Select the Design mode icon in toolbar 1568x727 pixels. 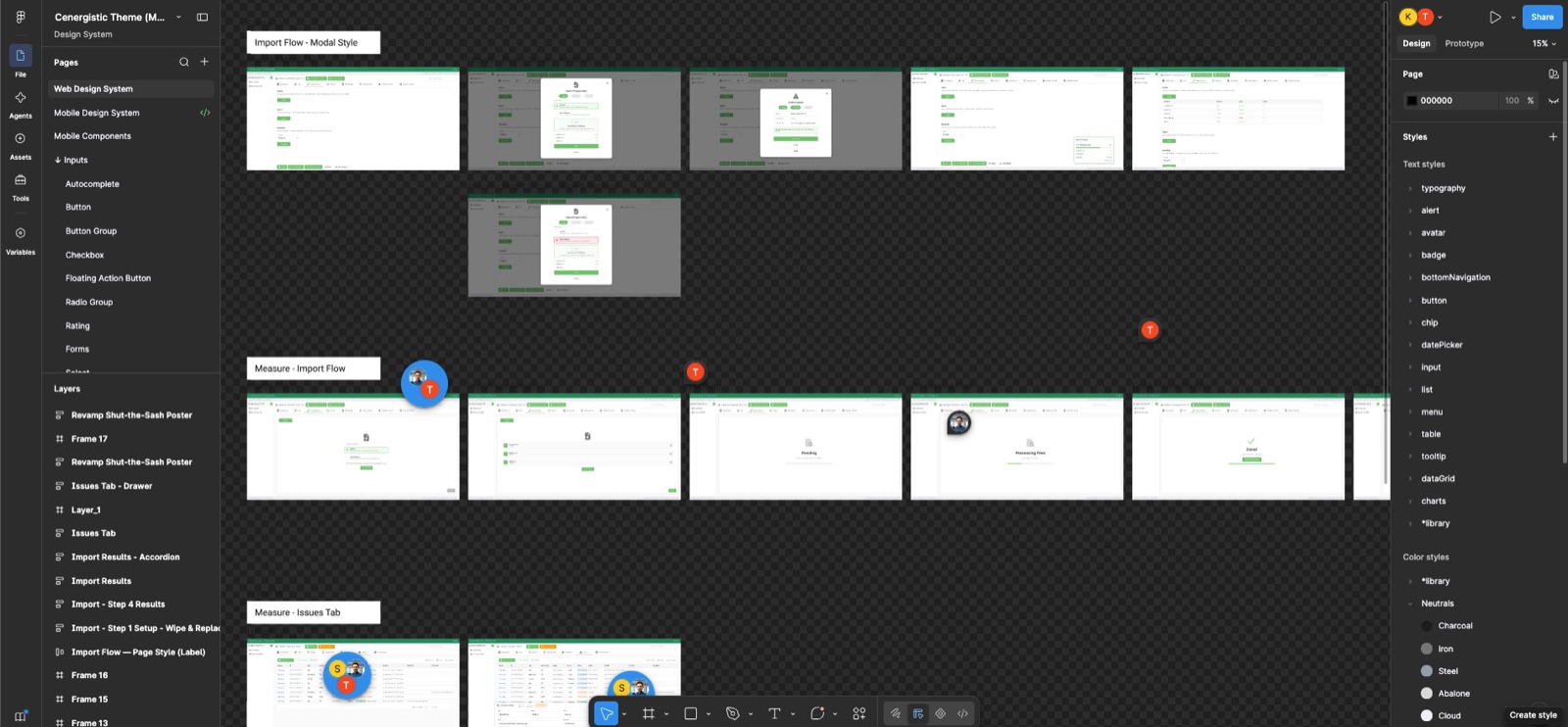tap(918, 713)
